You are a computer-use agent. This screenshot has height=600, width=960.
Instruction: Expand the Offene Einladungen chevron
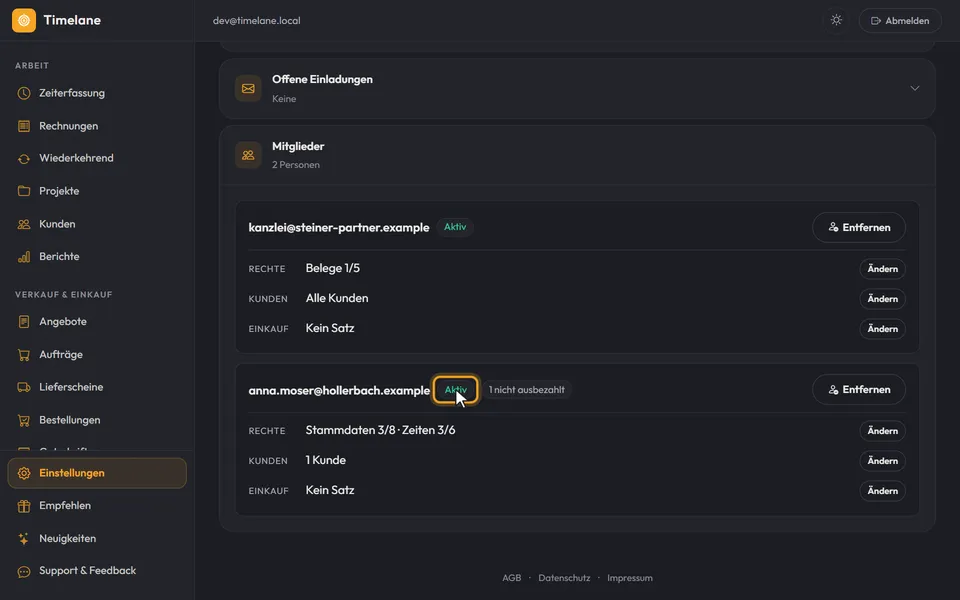click(x=915, y=88)
